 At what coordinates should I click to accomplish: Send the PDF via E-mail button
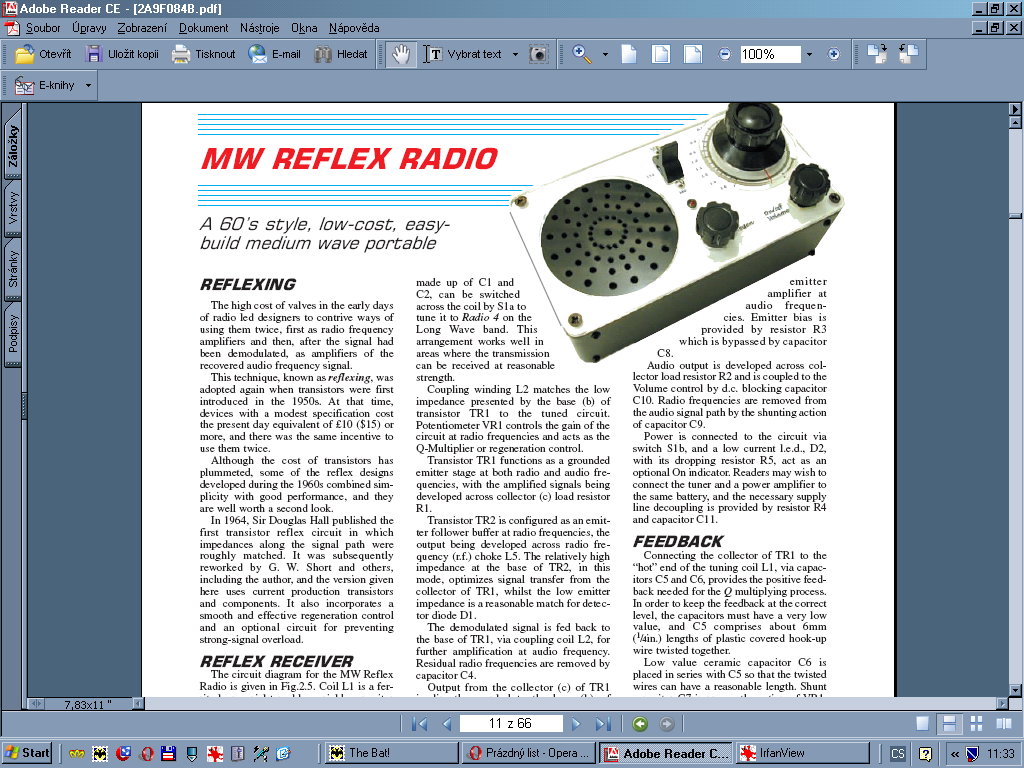coord(274,54)
